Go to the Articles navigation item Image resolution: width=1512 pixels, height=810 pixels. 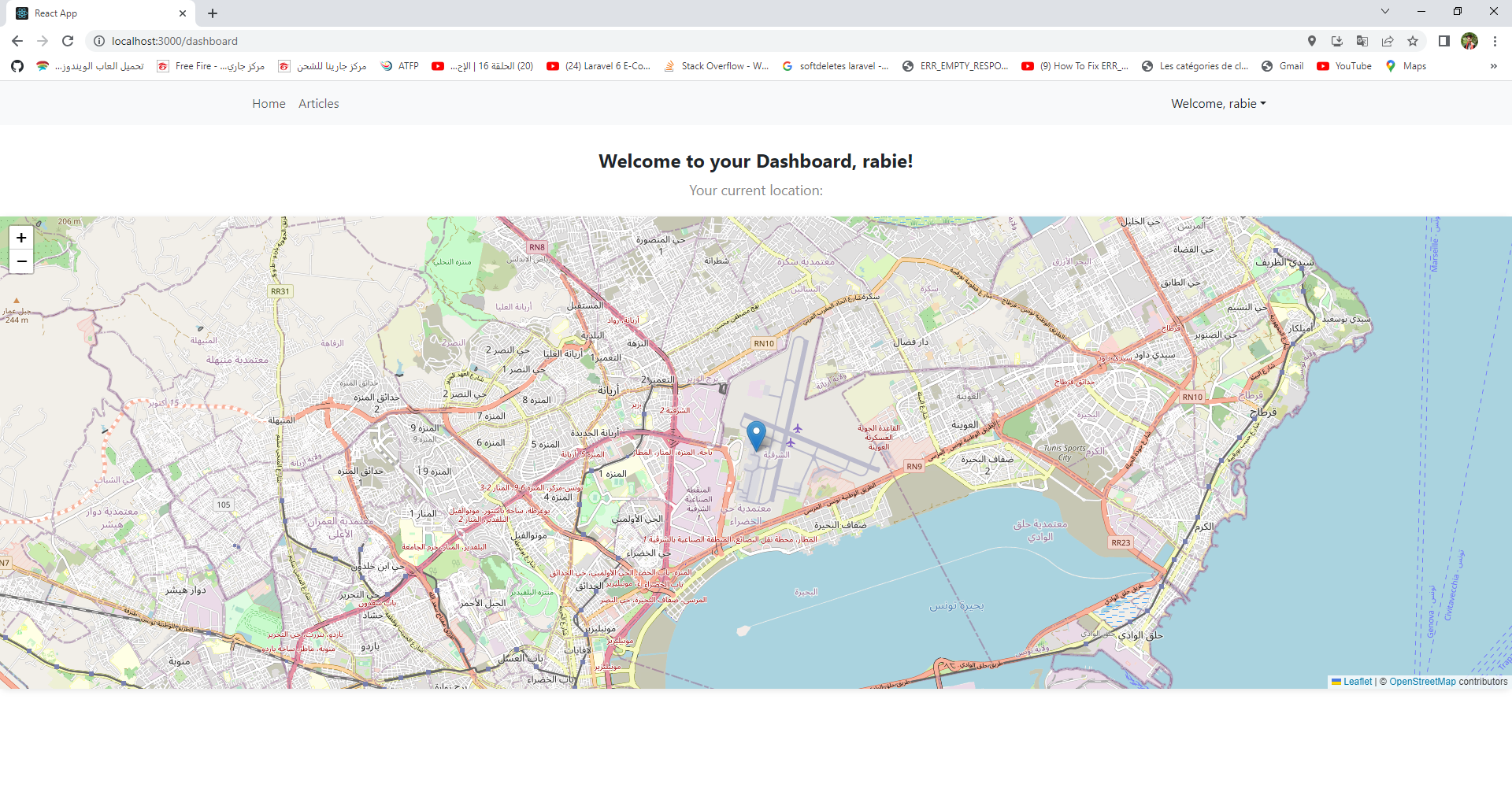(x=318, y=103)
